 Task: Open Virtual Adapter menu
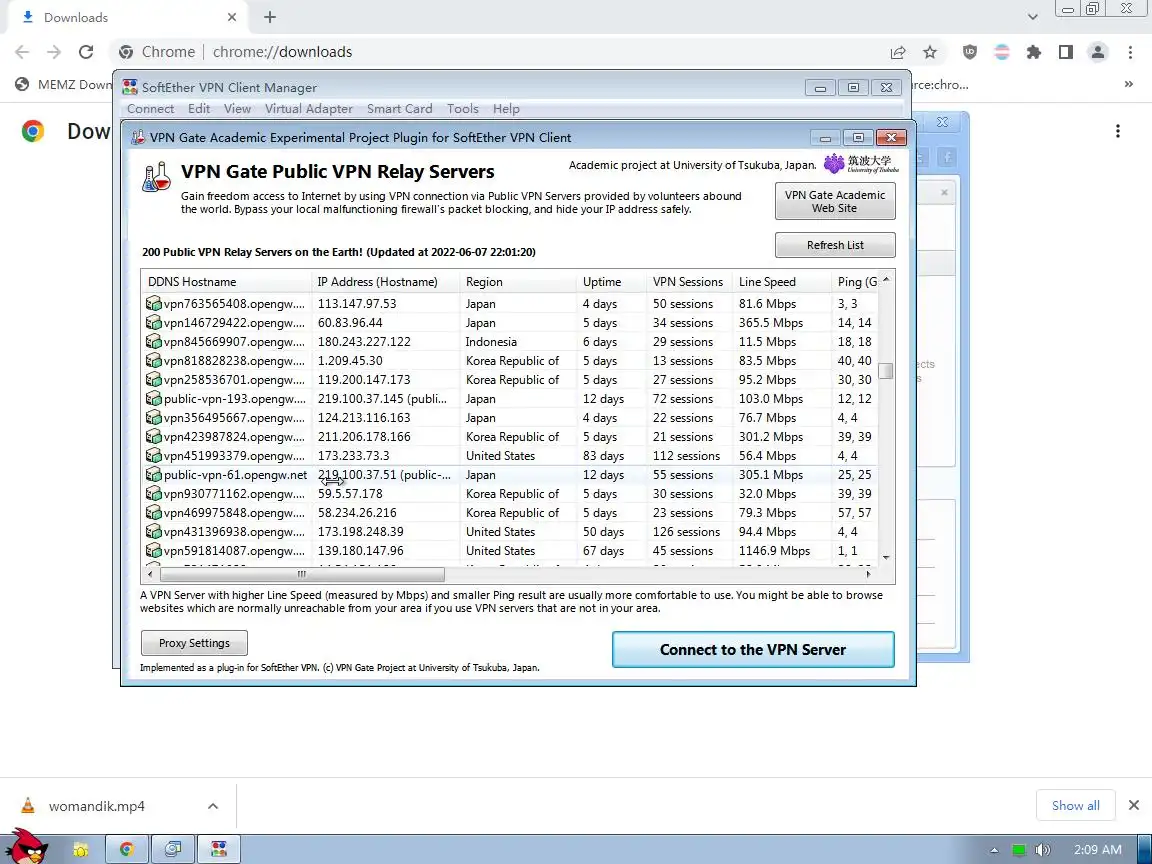[309, 109]
